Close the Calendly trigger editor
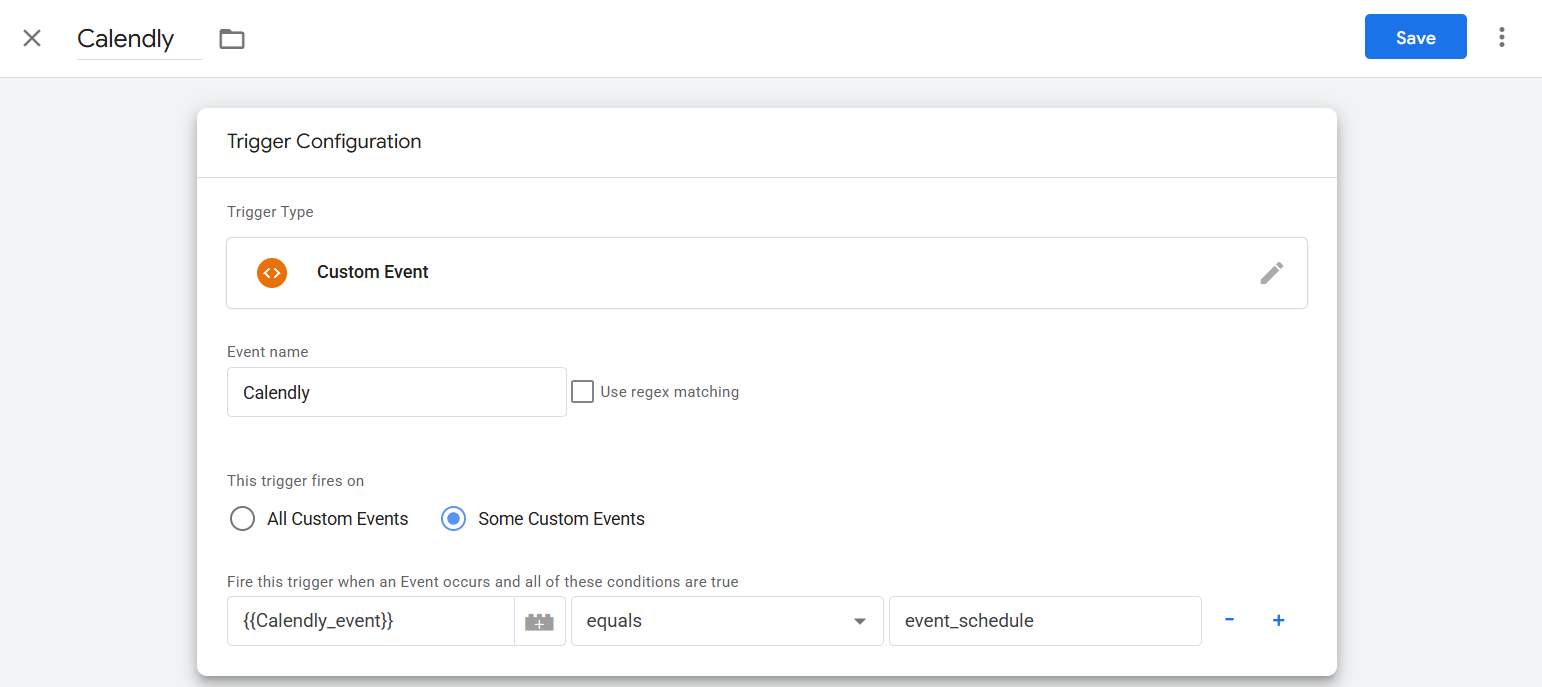This screenshot has width=1542, height=687. [x=32, y=38]
